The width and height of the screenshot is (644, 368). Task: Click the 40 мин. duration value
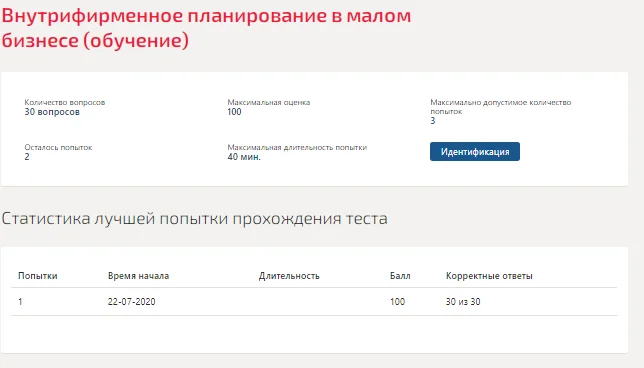(x=244, y=157)
